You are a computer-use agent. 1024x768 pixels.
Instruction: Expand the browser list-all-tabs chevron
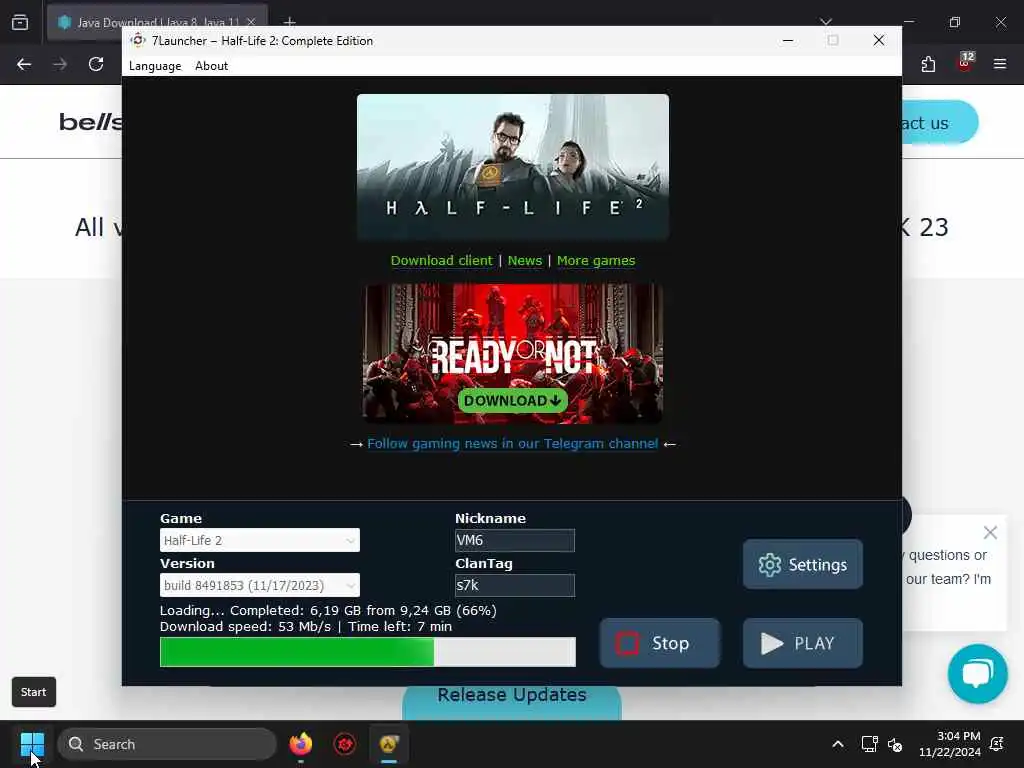click(x=826, y=22)
